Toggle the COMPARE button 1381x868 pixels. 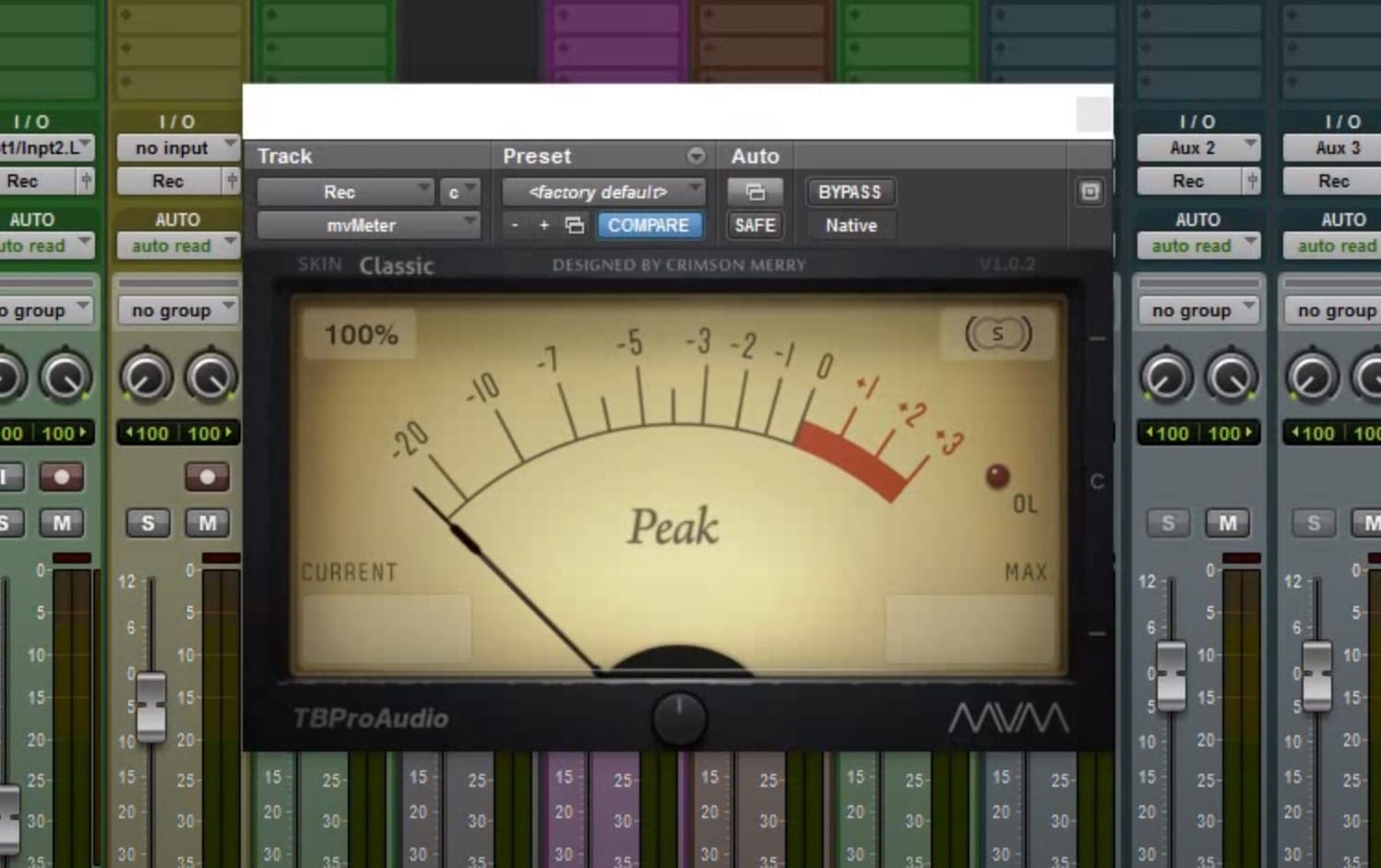pyautogui.click(x=649, y=225)
